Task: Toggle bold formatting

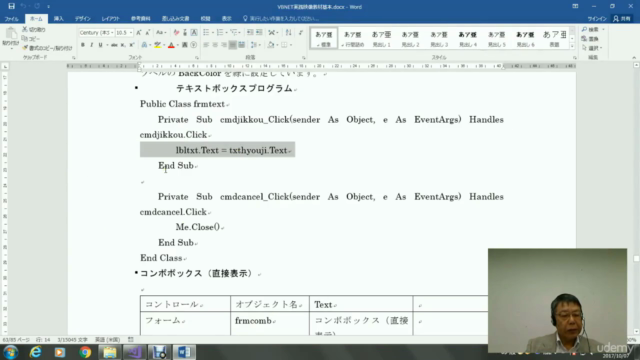Action: (x=83, y=45)
